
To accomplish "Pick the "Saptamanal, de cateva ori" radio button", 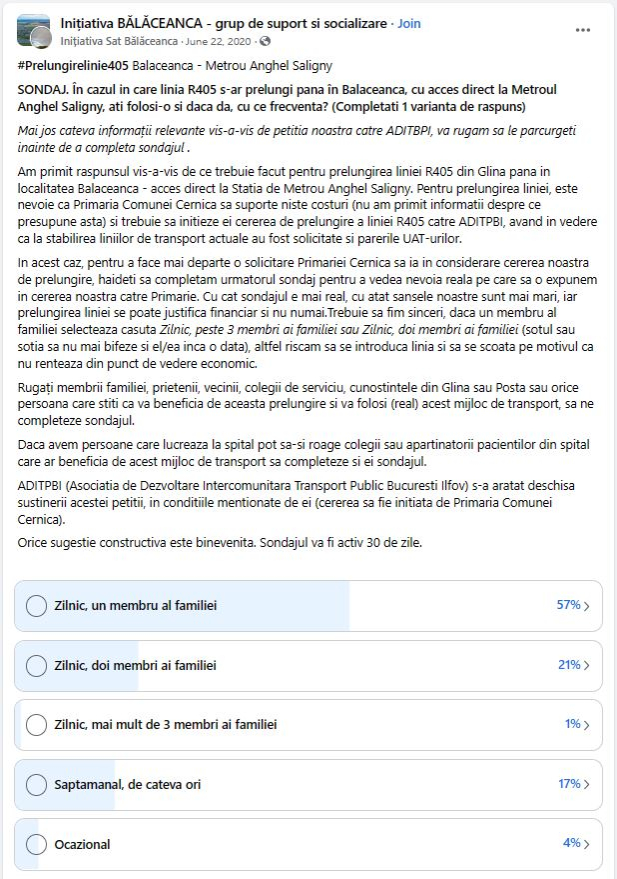I will 36,784.
